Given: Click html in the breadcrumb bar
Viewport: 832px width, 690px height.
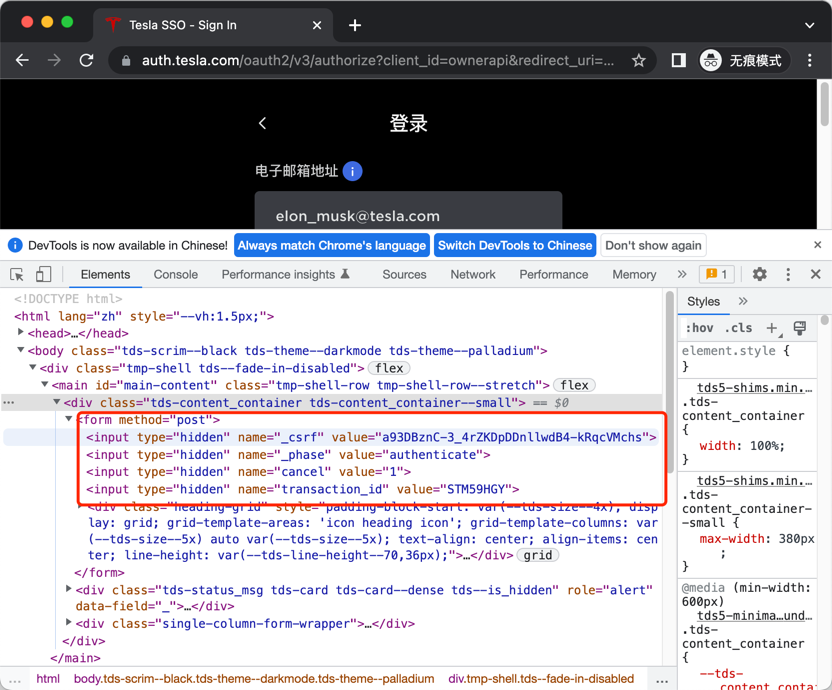Looking at the screenshot, I should (48, 679).
